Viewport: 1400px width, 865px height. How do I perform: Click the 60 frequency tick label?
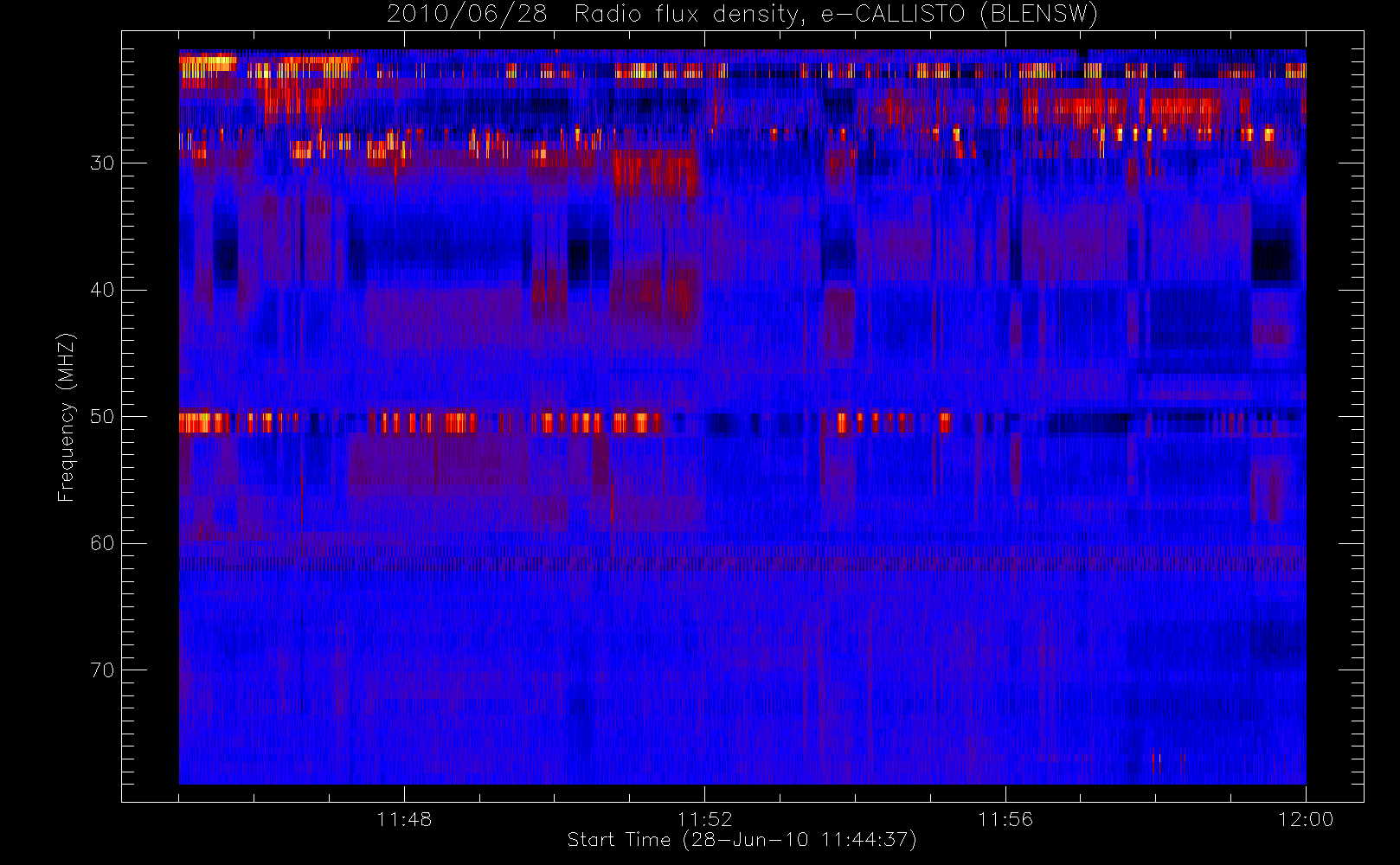[x=102, y=543]
